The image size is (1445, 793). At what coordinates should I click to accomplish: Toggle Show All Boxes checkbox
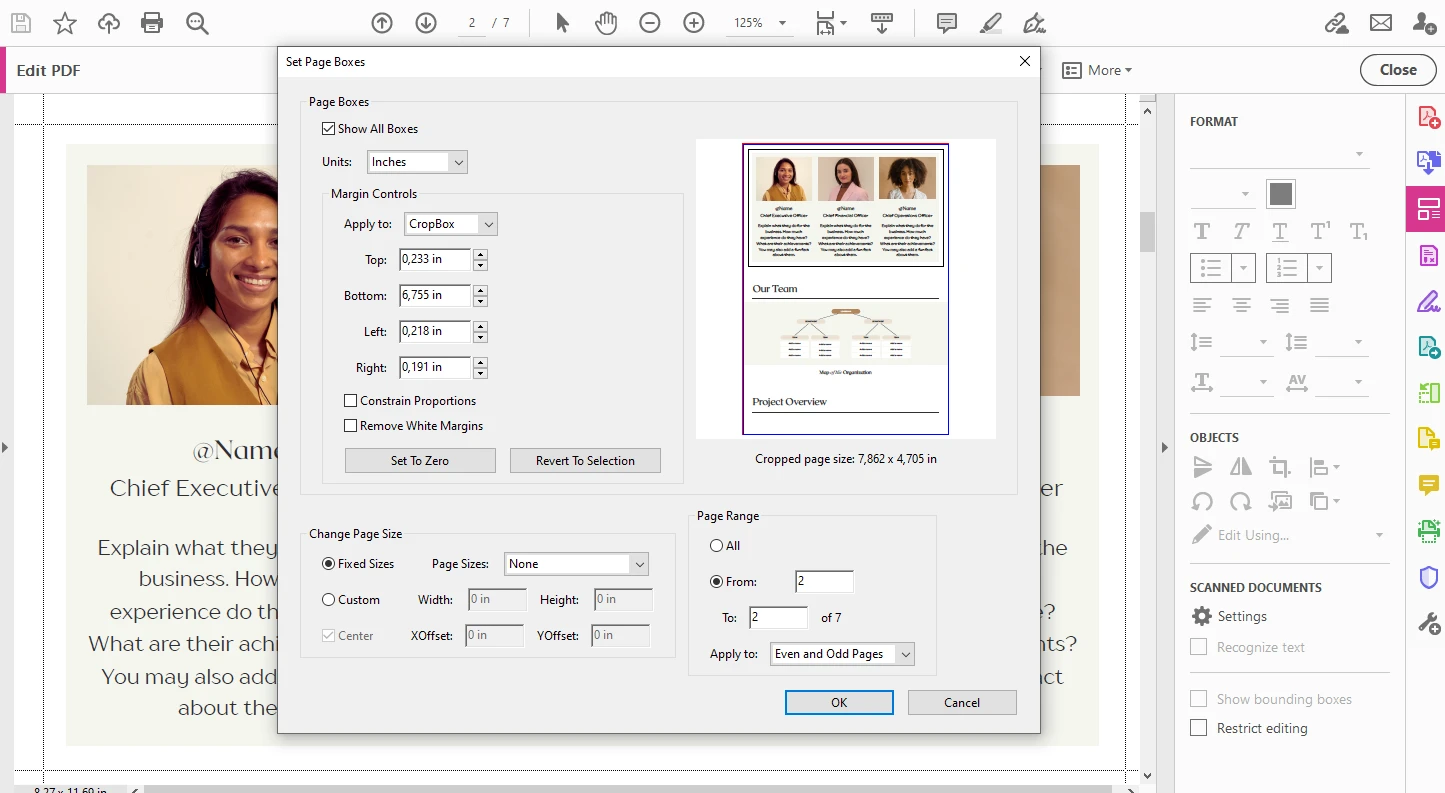(x=328, y=129)
